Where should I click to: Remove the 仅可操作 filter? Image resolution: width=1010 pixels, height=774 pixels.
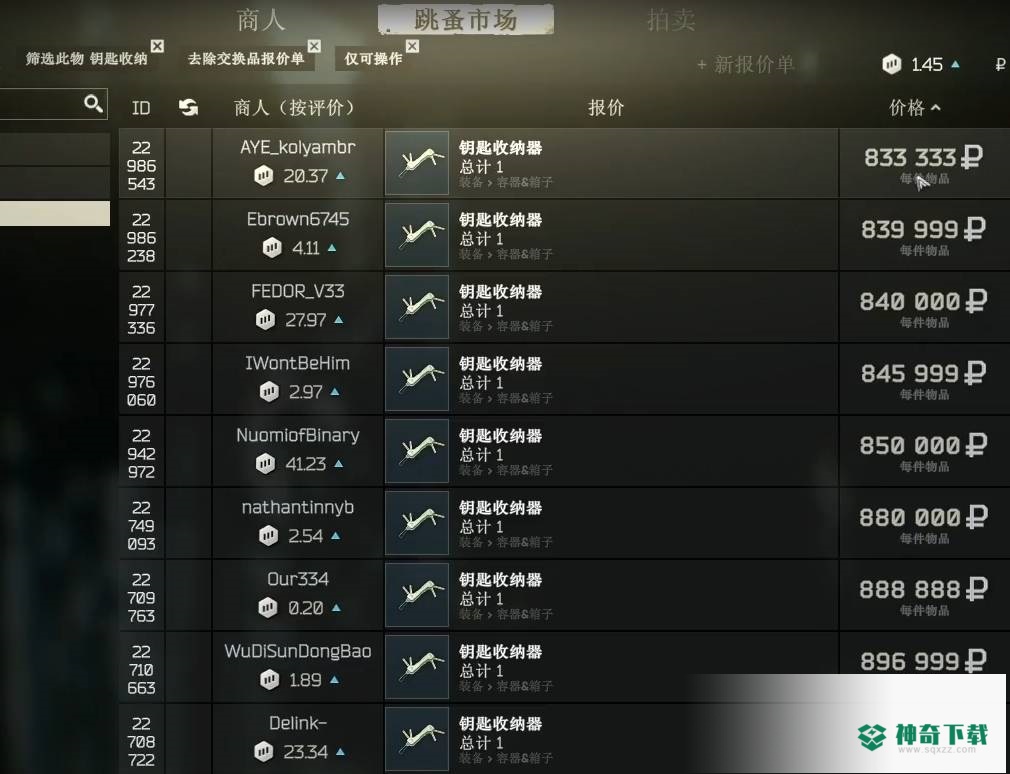pos(412,46)
